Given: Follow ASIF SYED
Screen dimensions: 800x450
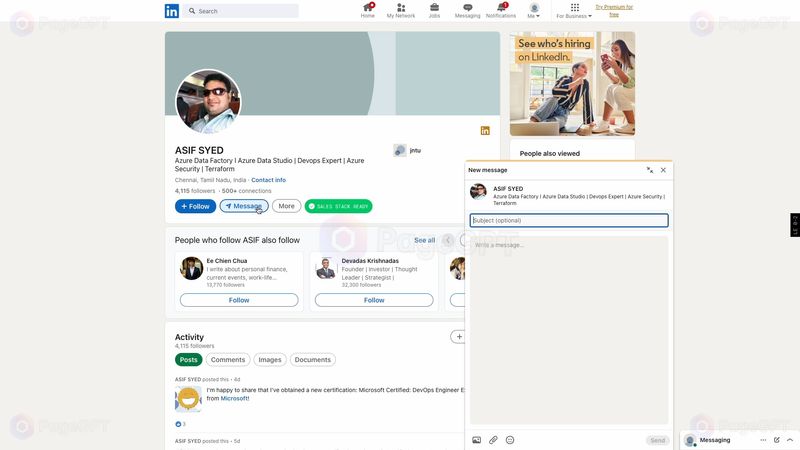Looking at the screenshot, I should (195, 206).
